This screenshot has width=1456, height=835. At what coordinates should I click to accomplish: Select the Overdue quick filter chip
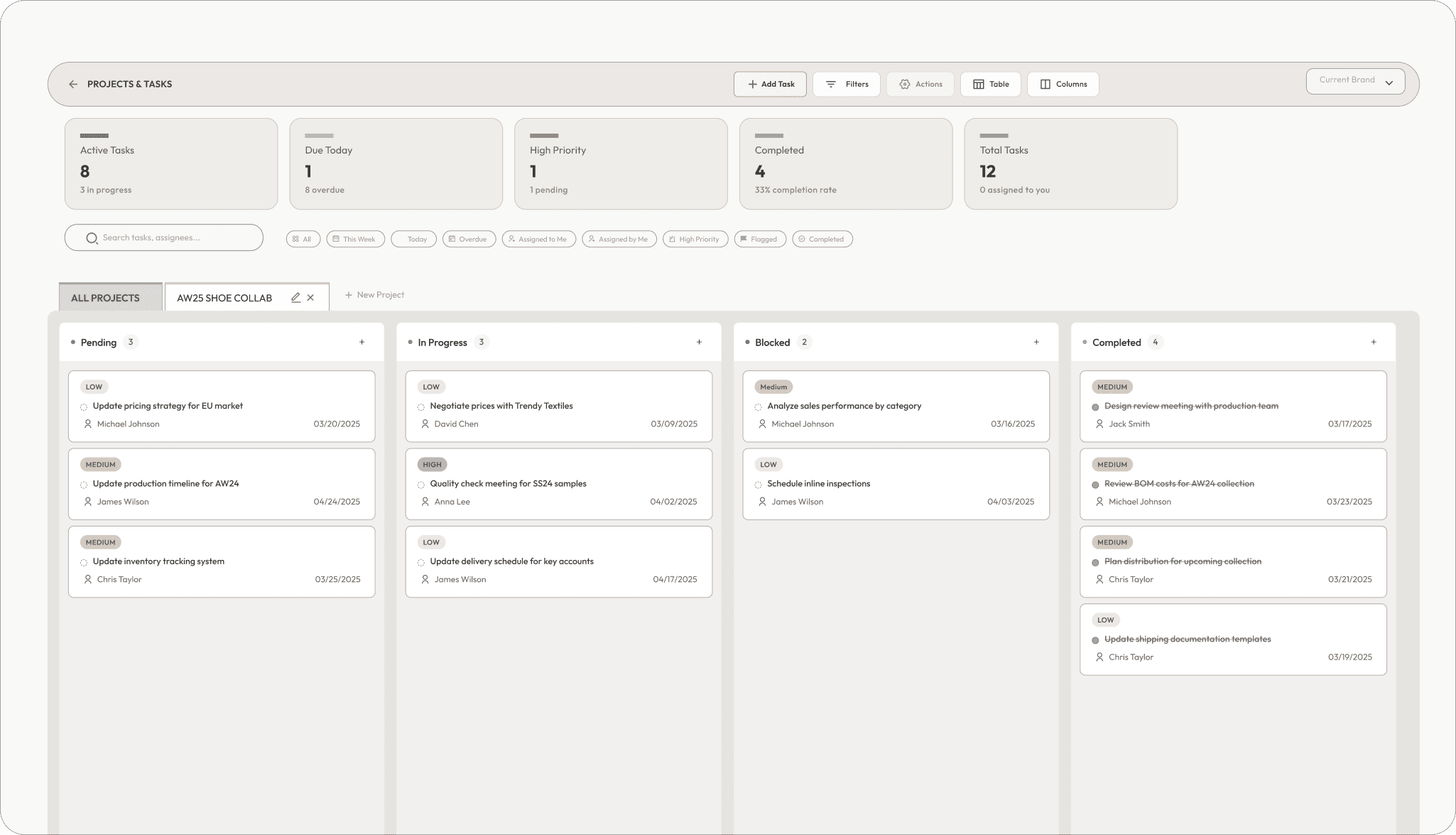point(469,239)
